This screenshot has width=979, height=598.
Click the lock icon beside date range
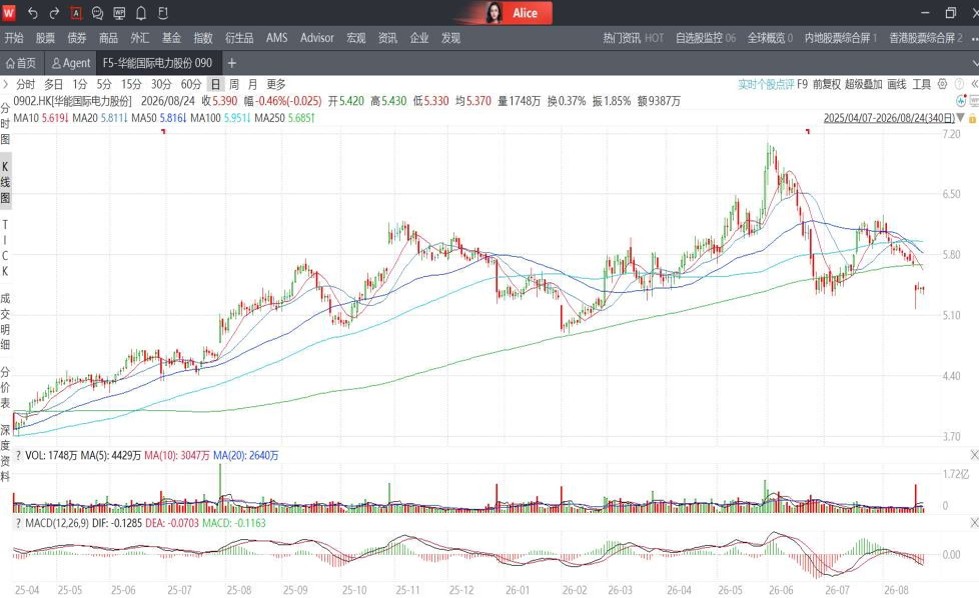click(x=972, y=118)
